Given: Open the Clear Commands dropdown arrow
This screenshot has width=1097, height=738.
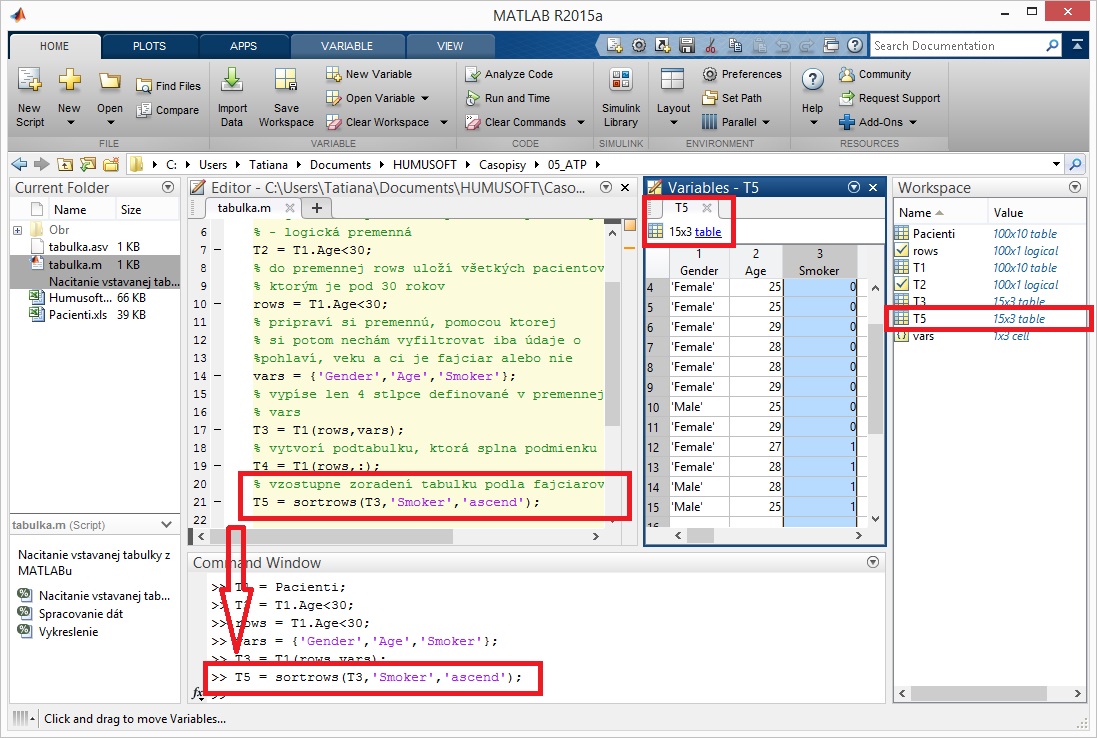Looking at the screenshot, I should coord(581,122).
